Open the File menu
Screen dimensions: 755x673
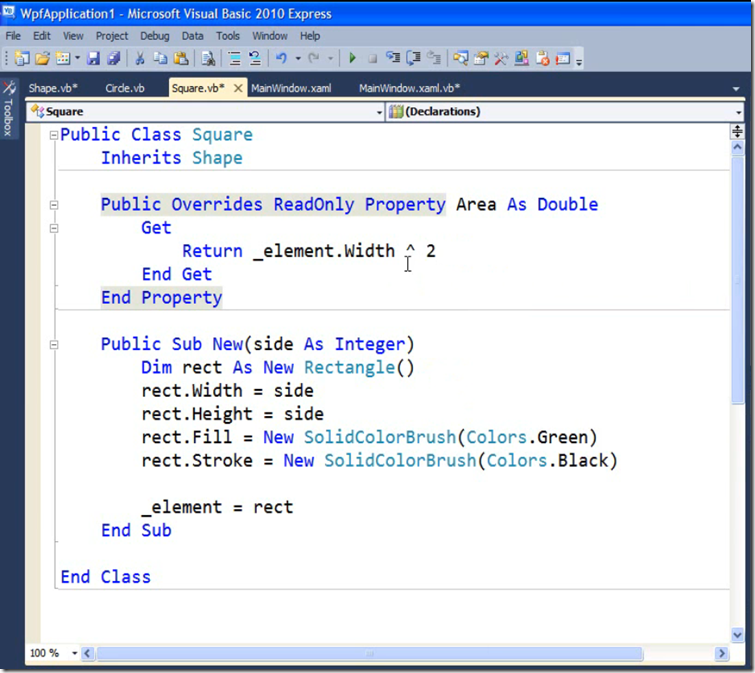pyautogui.click(x=13, y=36)
